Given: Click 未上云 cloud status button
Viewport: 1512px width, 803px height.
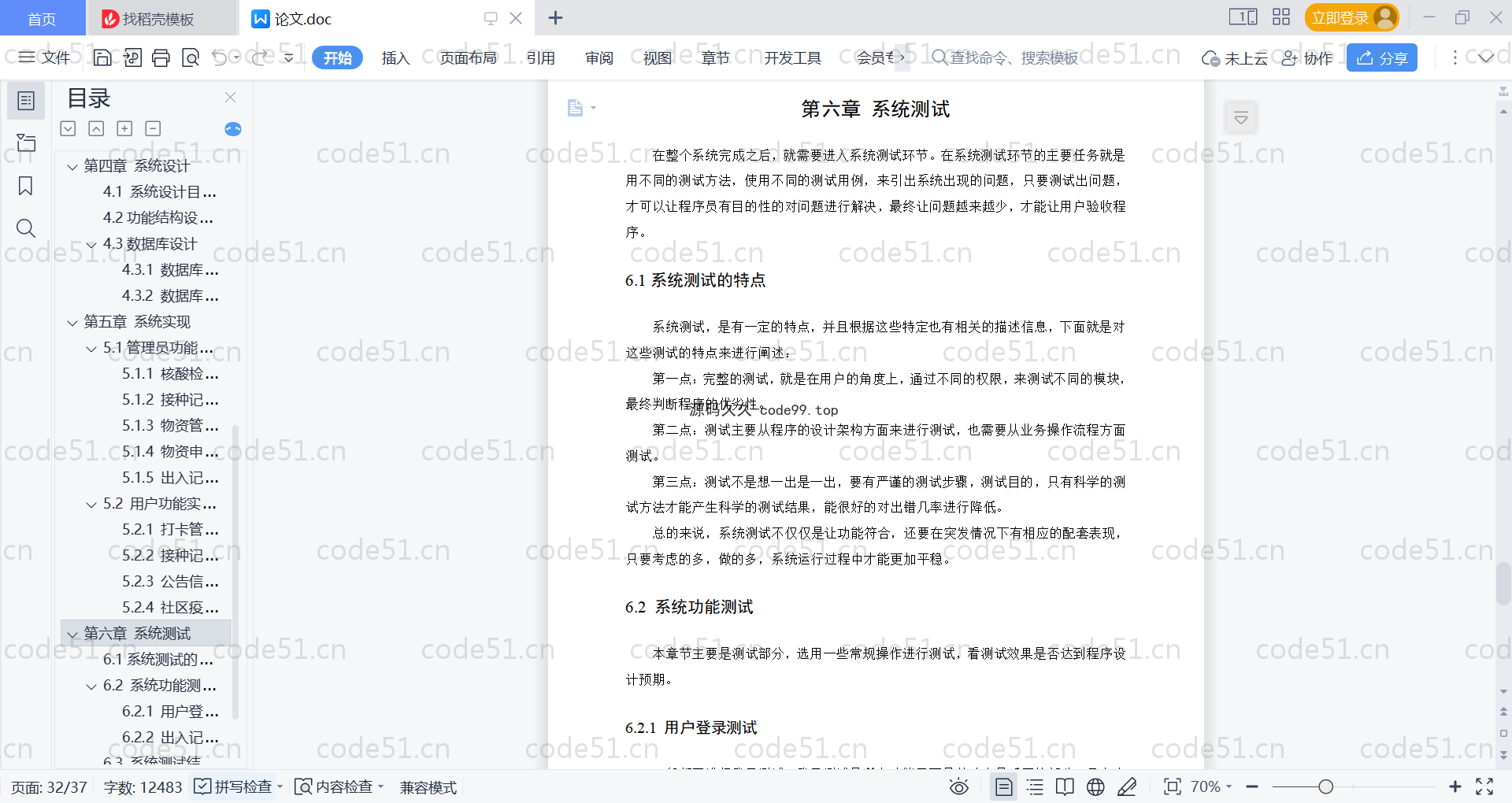Looking at the screenshot, I should point(1235,57).
